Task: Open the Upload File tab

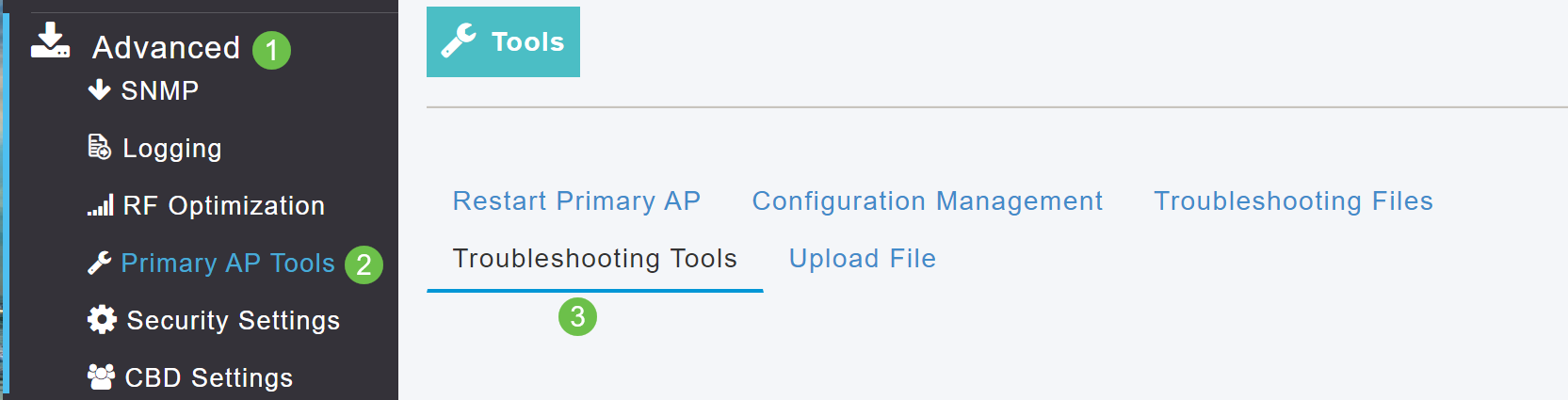Action: [862, 259]
